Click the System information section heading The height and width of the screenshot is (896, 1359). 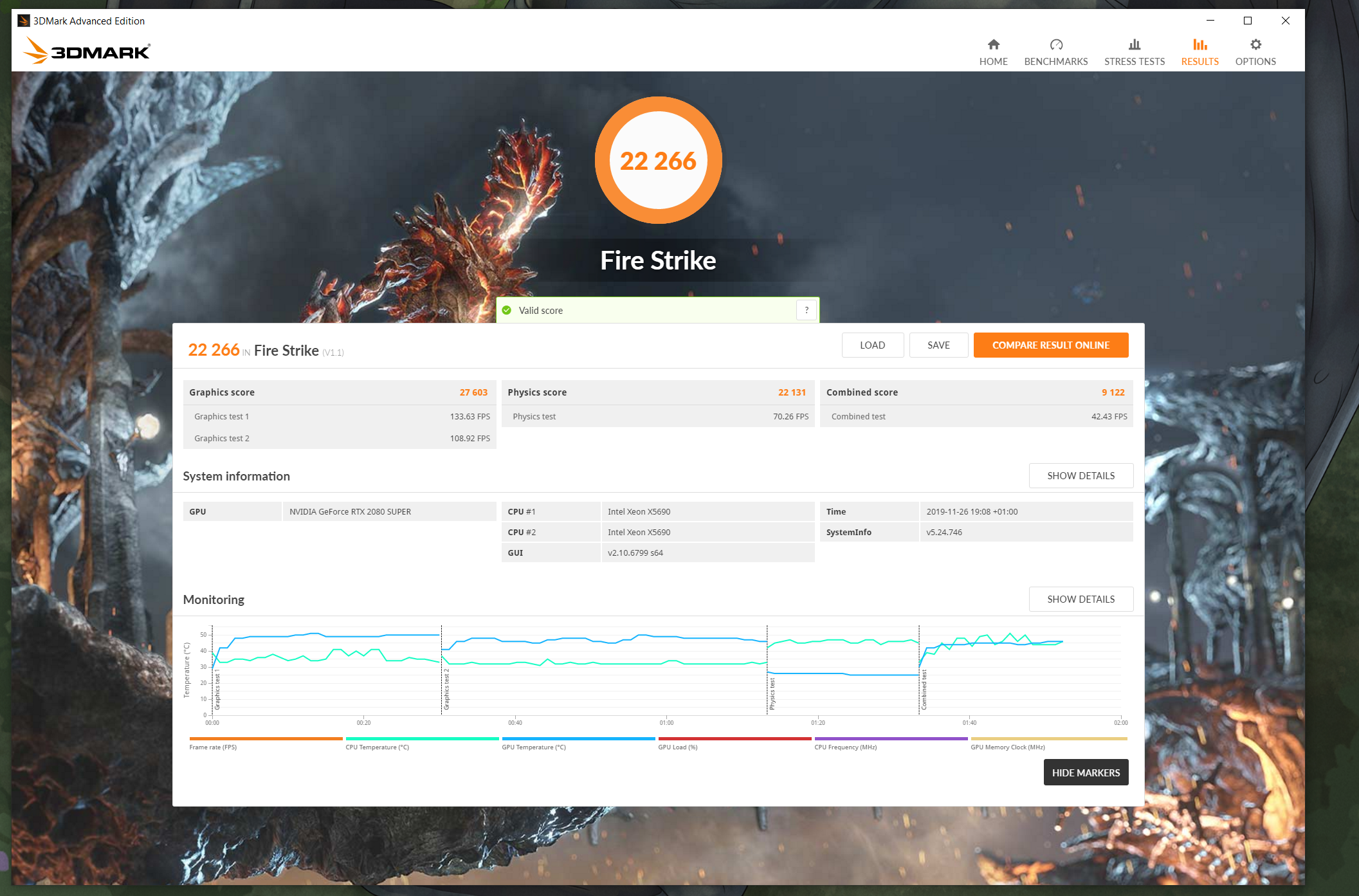(236, 476)
